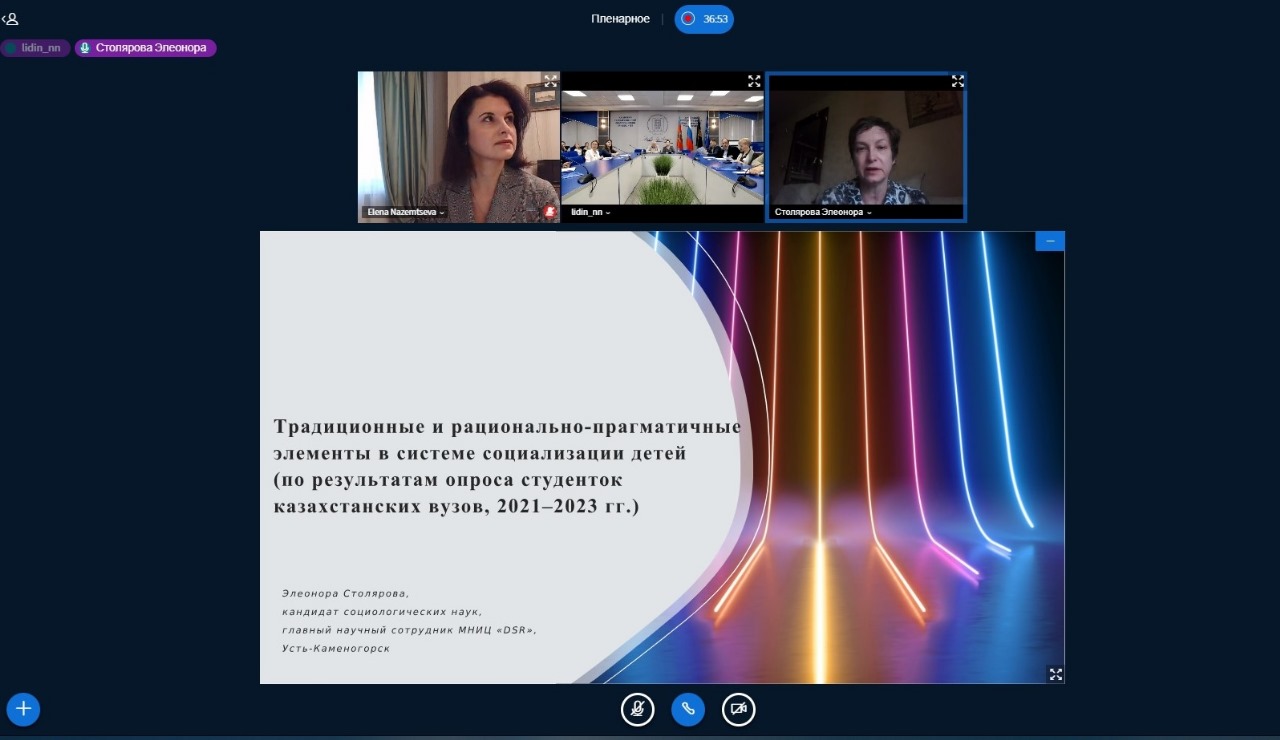The image size is (1280, 740).
Task: Click the presentation slide title text
Action: click(x=507, y=466)
